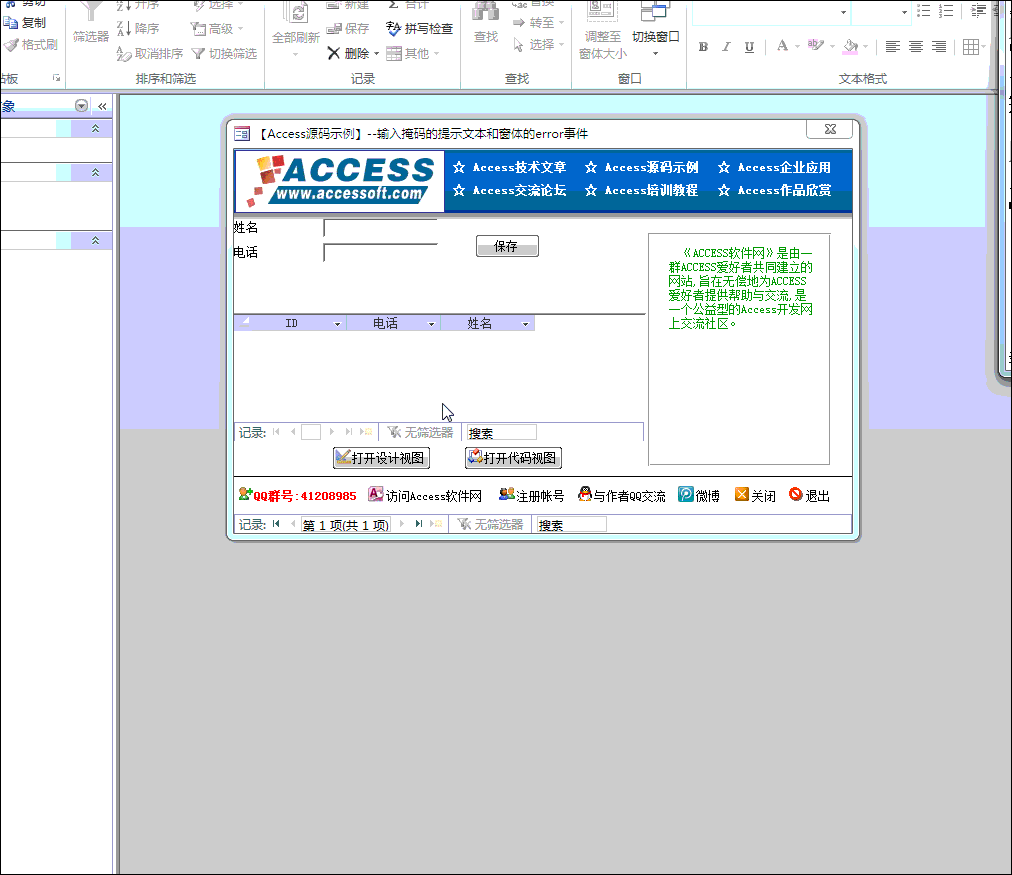The height and width of the screenshot is (875, 1012).
Task: Add new blank record in subform navigator
Action: 366,432
